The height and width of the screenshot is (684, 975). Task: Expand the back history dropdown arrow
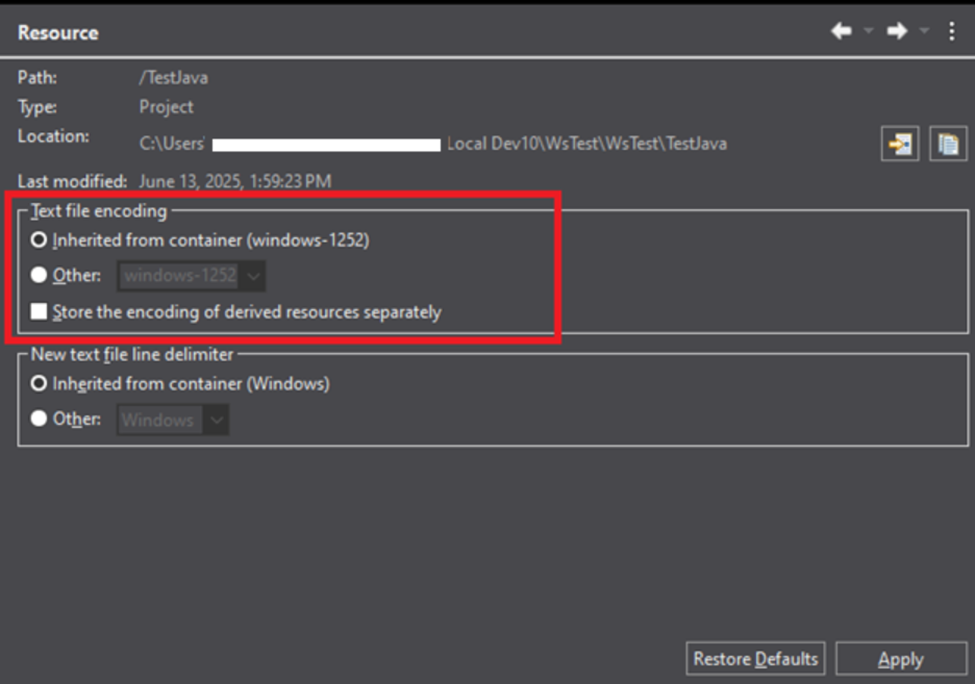point(868,32)
